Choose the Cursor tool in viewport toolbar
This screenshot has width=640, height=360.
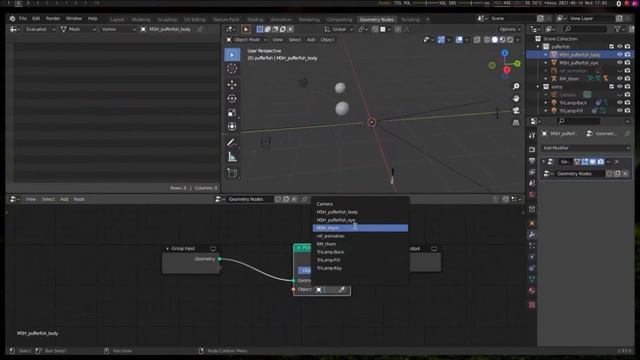click(232, 69)
